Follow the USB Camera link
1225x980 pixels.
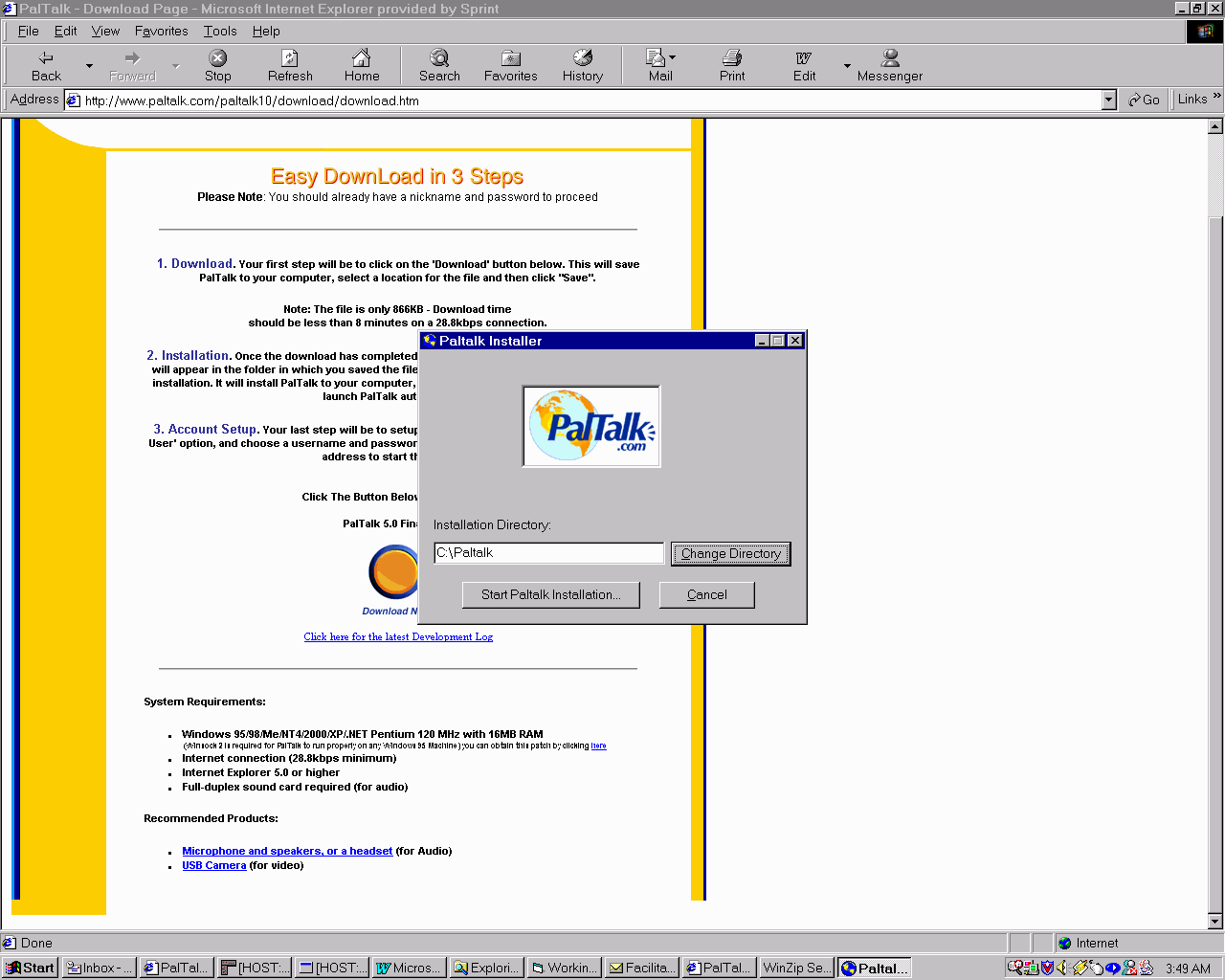tap(214, 865)
